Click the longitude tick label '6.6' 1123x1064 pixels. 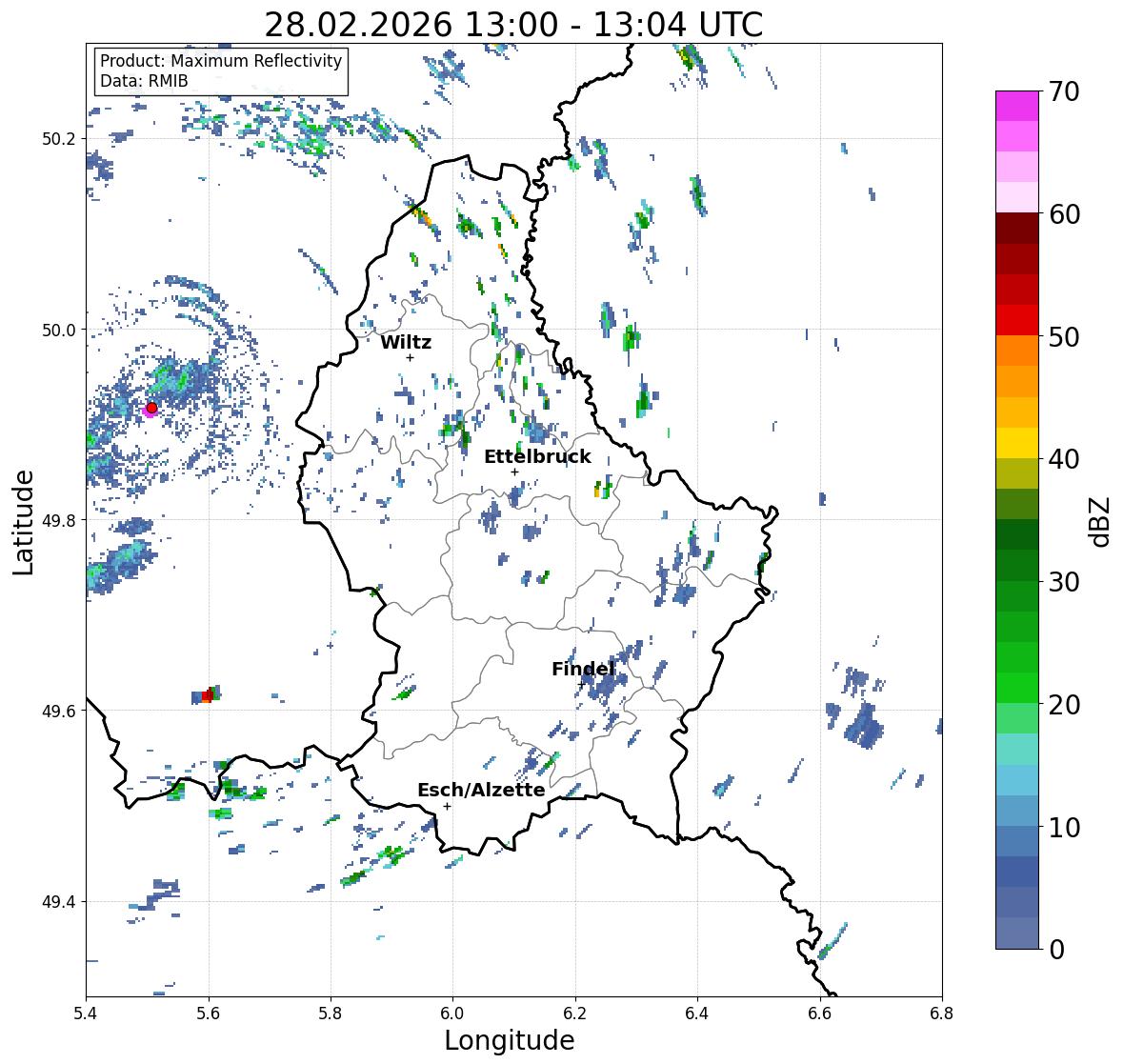click(820, 1014)
